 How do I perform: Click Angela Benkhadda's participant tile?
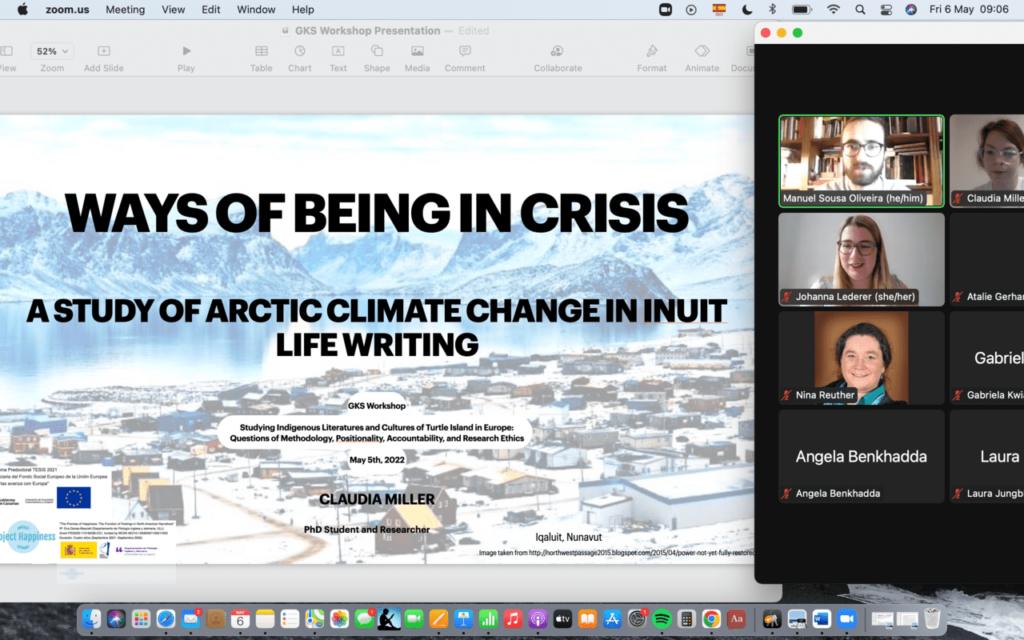(x=861, y=456)
